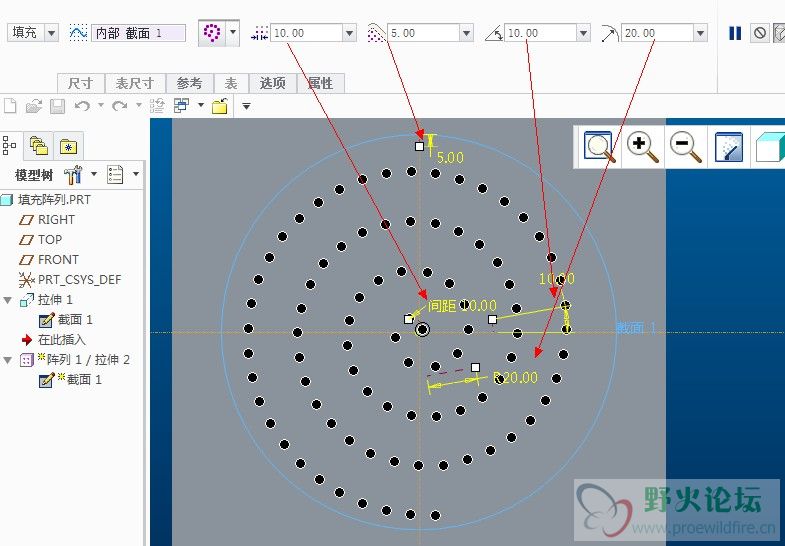Open the circular pattern shape button
The width and height of the screenshot is (785, 546).
coord(212,33)
